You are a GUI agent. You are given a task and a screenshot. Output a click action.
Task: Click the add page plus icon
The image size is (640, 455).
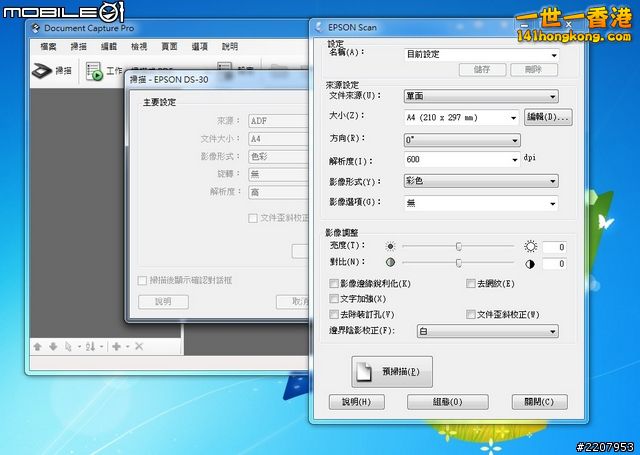(x=116, y=346)
